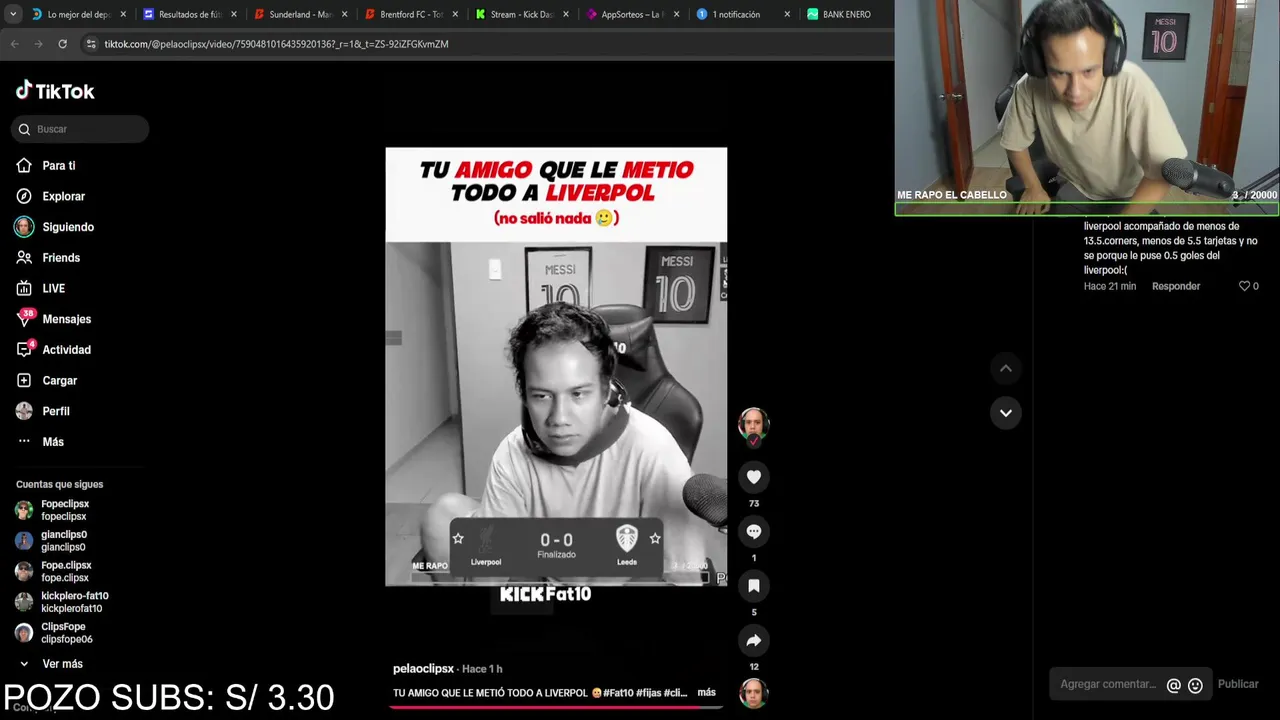Image resolution: width=1280 pixels, height=720 pixels.
Task: Go to next video down arrow
Action: 1006,413
